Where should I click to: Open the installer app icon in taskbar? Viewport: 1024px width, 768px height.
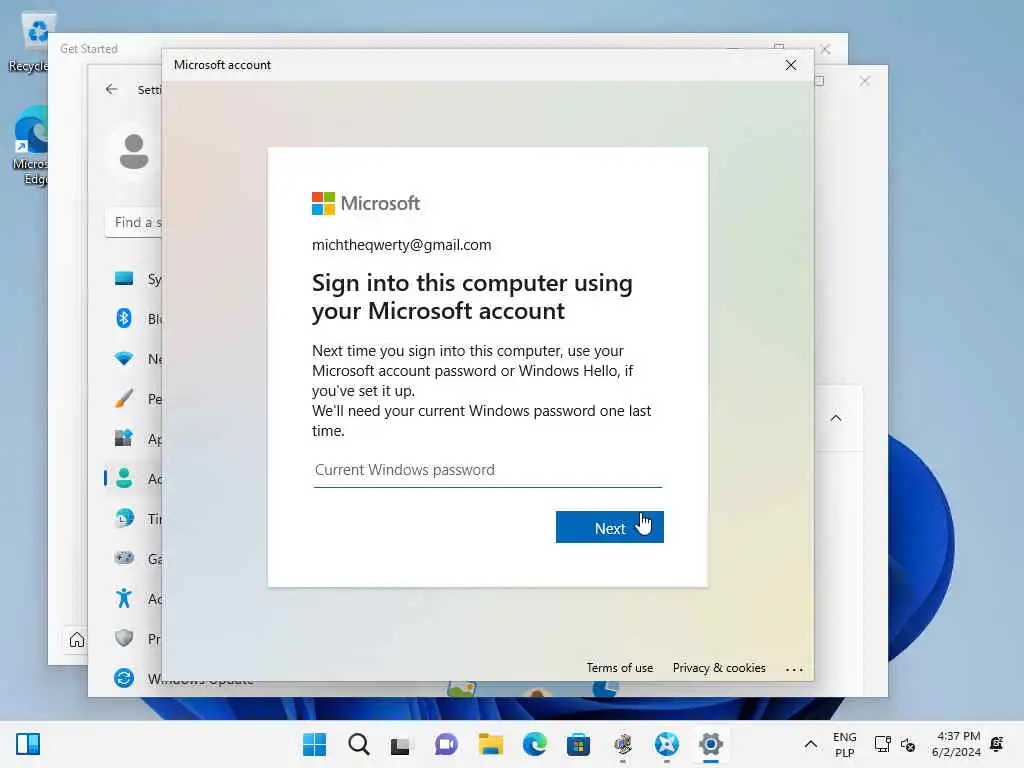tap(622, 744)
